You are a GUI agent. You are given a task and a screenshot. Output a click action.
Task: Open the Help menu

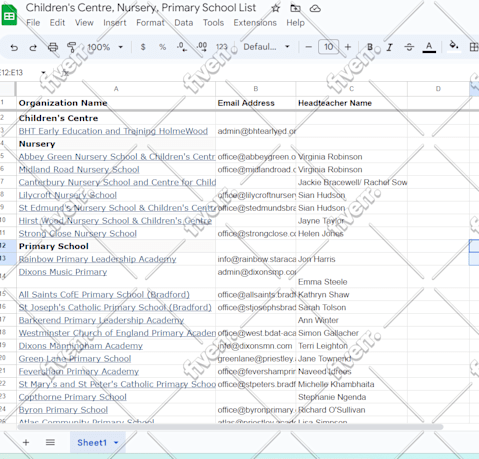295,23
